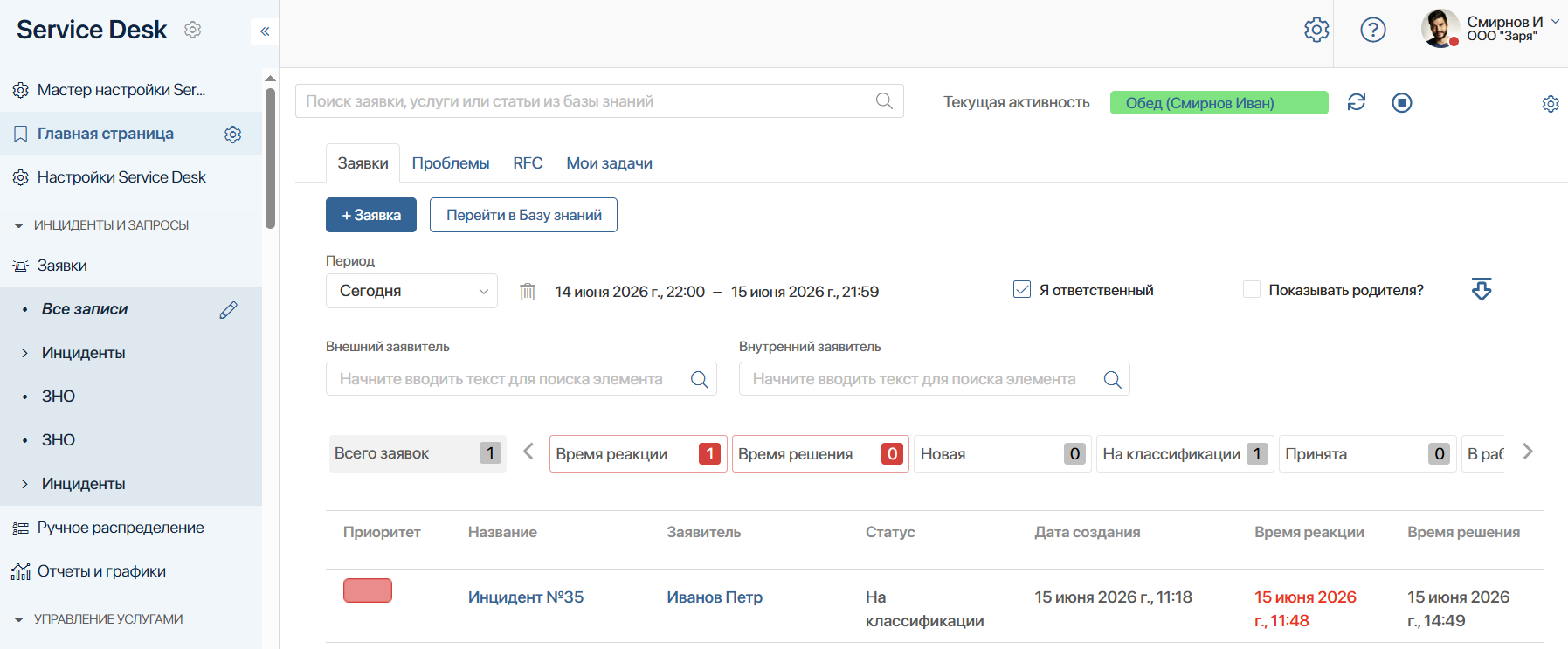Click the + Заявка button
Image resolution: width=1568 pixels, height=649 pixels.
coord(371,215)
